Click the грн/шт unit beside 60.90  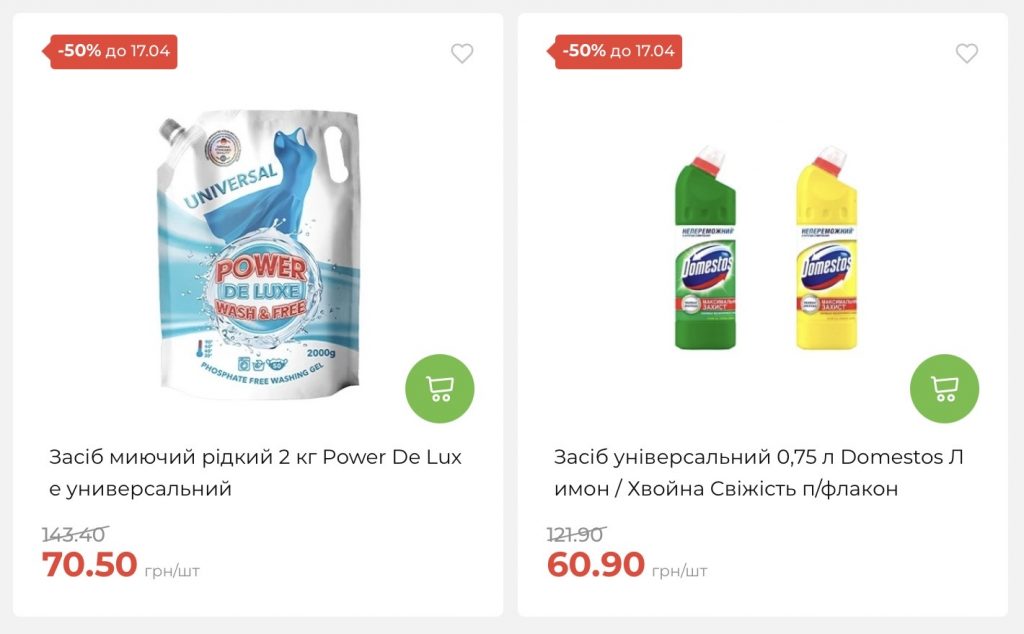(679, 571)
